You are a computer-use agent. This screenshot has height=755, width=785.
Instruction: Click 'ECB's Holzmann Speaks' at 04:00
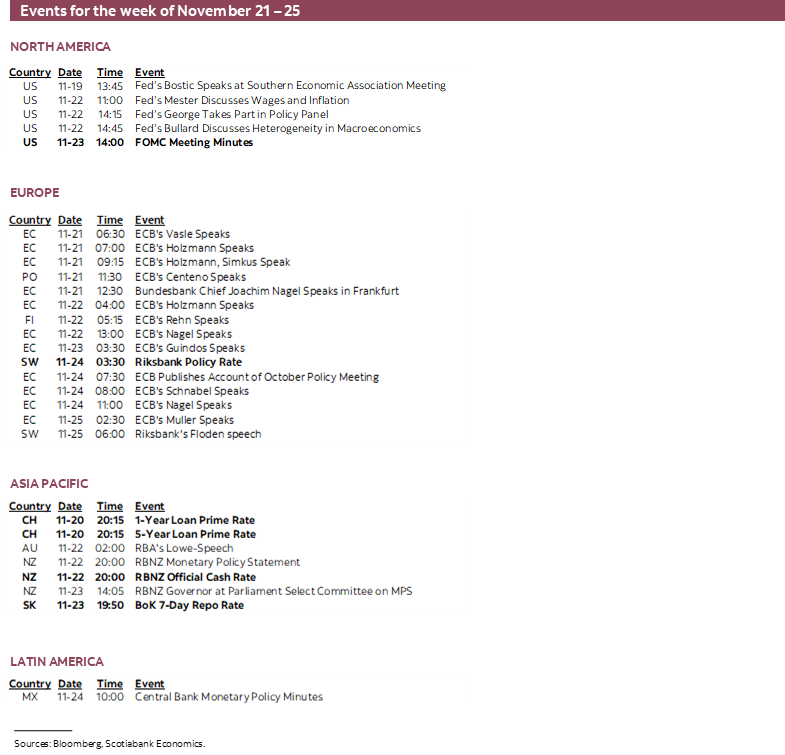tap(194, 305)
